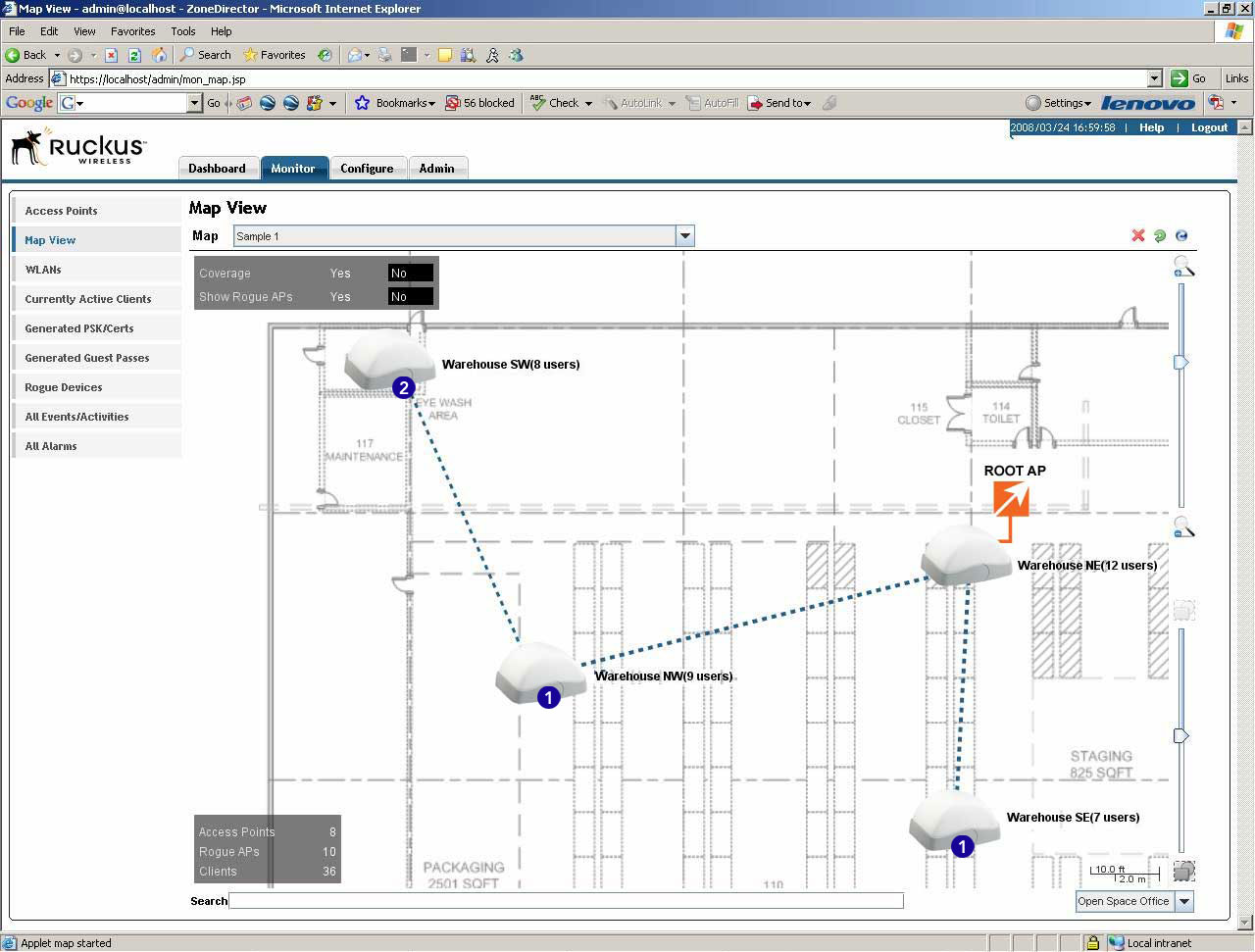The image size is (1255, 952).
Task: Open the Send to dropdown
Action: [780, 103]
